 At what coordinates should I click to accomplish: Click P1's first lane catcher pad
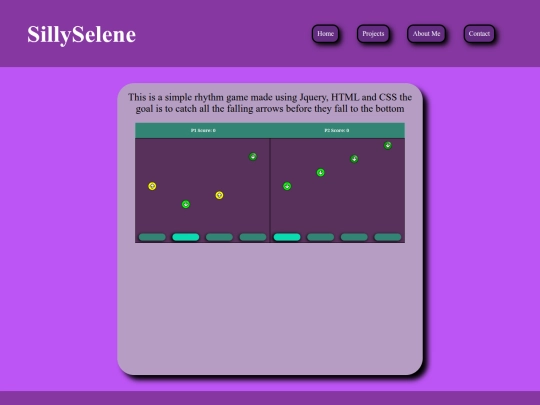pos(152,237)
